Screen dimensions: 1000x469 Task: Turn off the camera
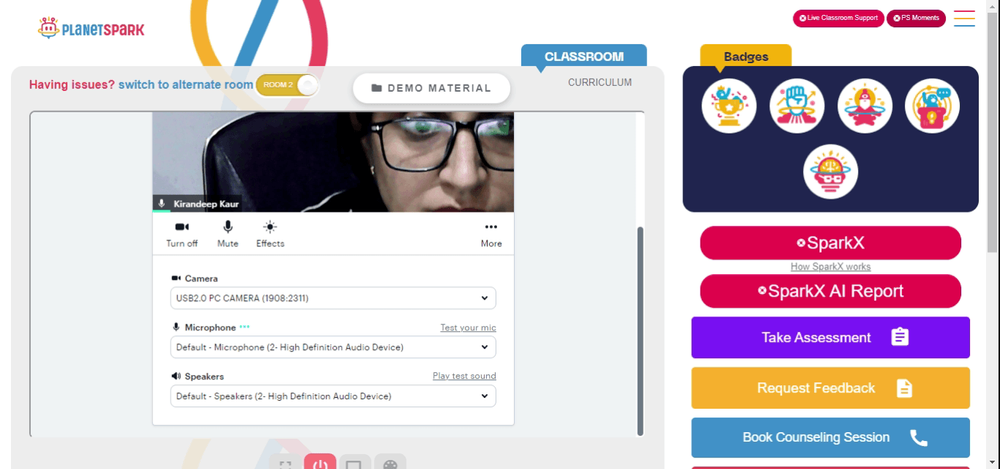[182, 234]
